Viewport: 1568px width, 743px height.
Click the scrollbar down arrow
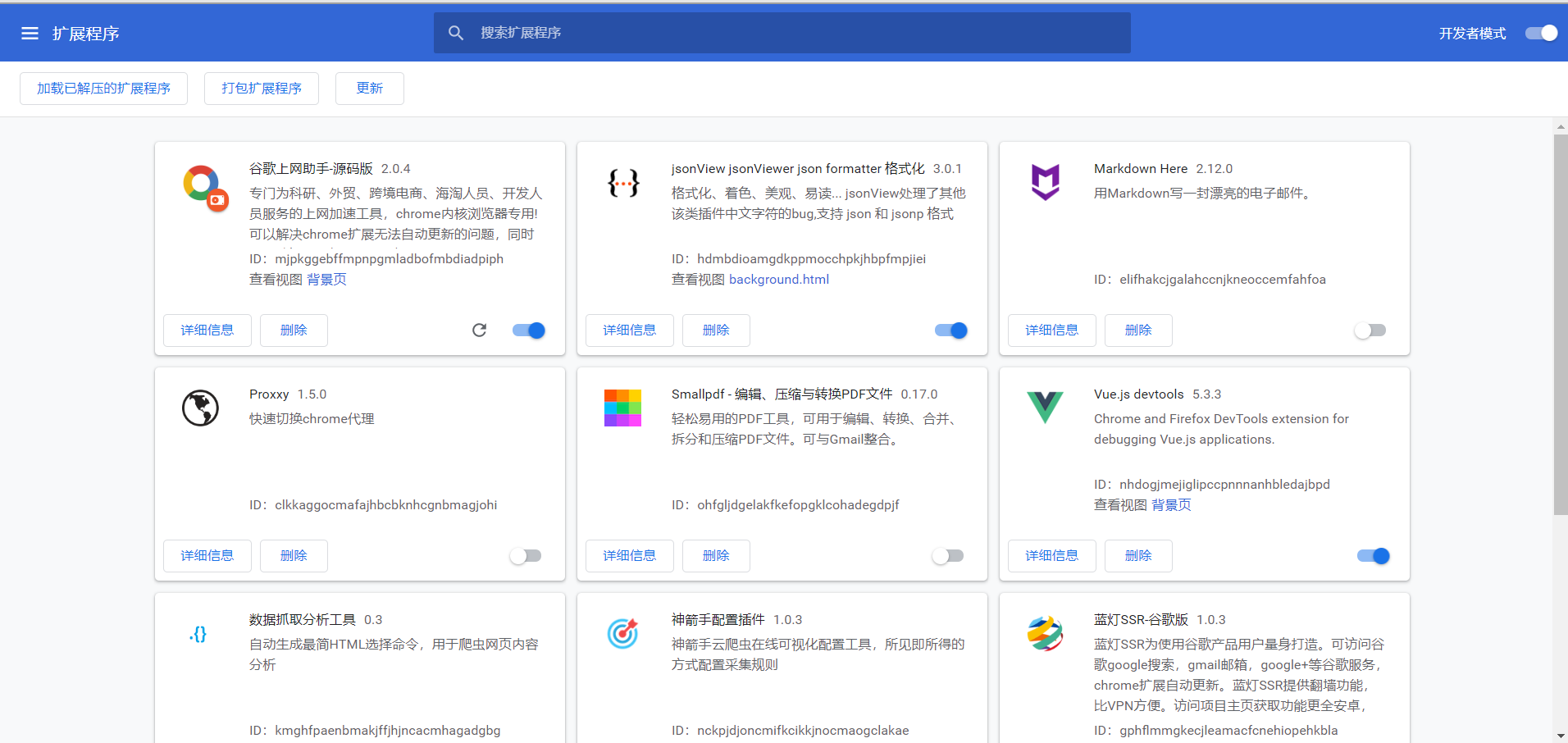1561,736
